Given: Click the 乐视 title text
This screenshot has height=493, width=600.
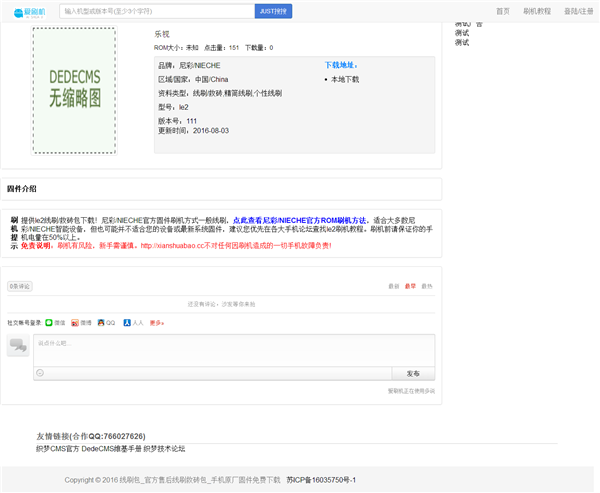Looking at the screenshot, I should (162, 34).
